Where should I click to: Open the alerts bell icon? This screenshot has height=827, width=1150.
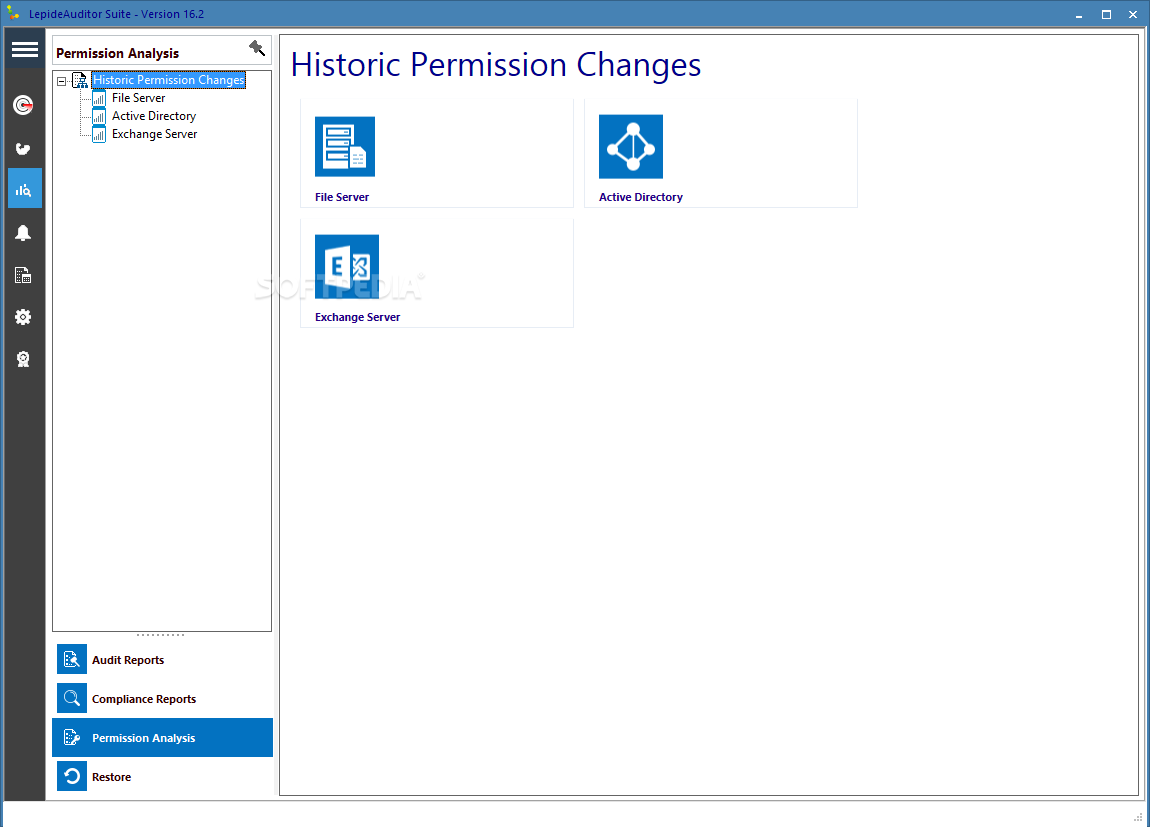tap(23, 232)
